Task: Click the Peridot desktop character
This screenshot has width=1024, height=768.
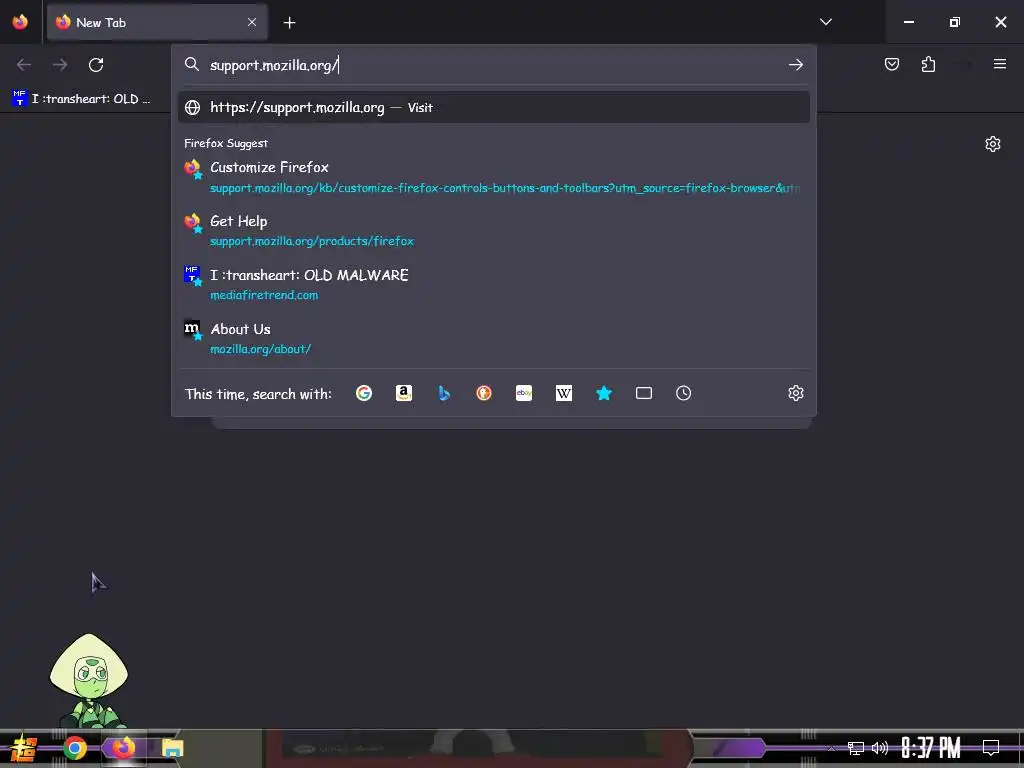Action: click(x=89, y=680)
